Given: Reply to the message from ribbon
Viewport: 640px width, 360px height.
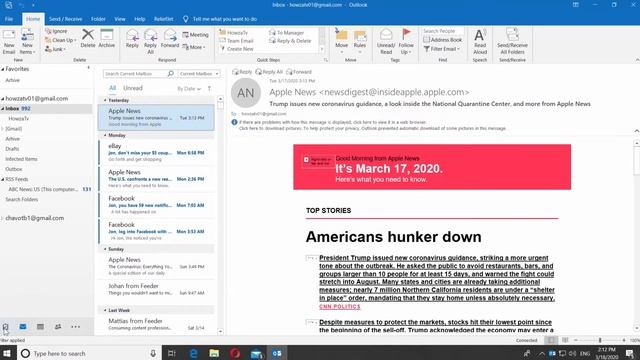Looking at the screenshot, I should (132, 39).
